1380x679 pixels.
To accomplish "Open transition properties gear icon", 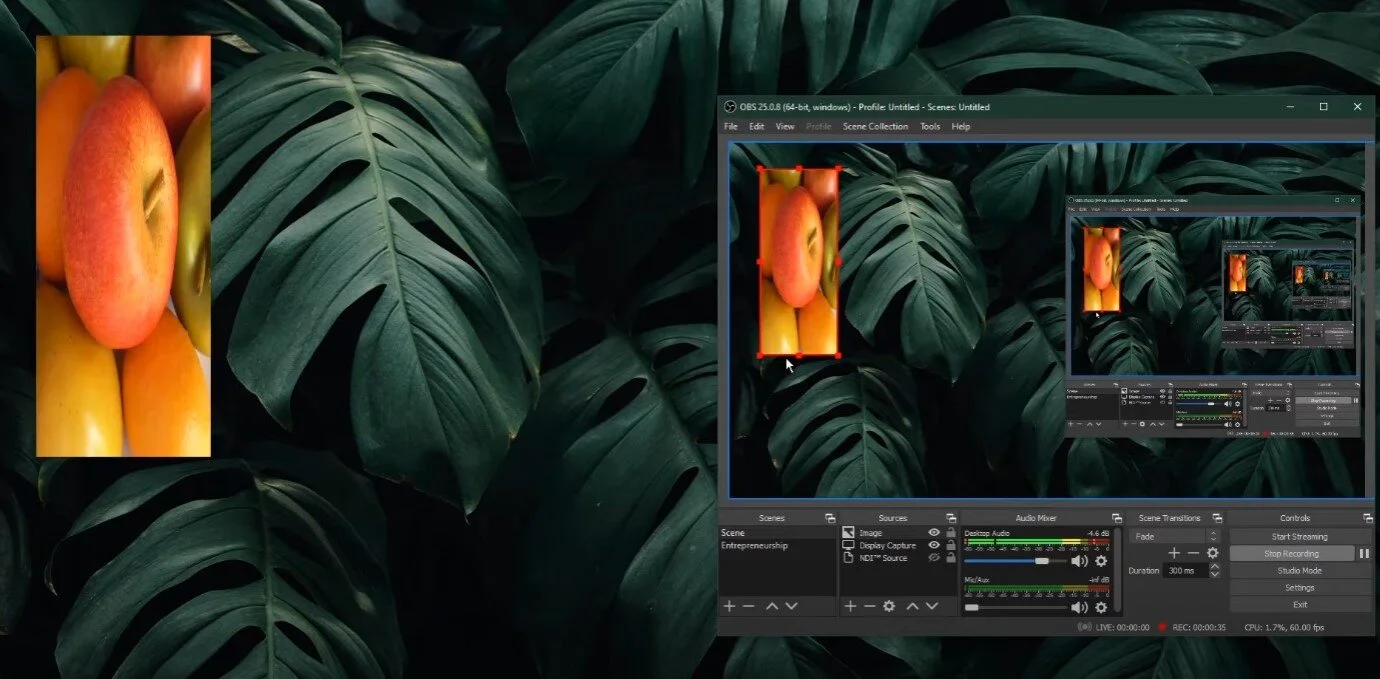I will (1213, 553).
